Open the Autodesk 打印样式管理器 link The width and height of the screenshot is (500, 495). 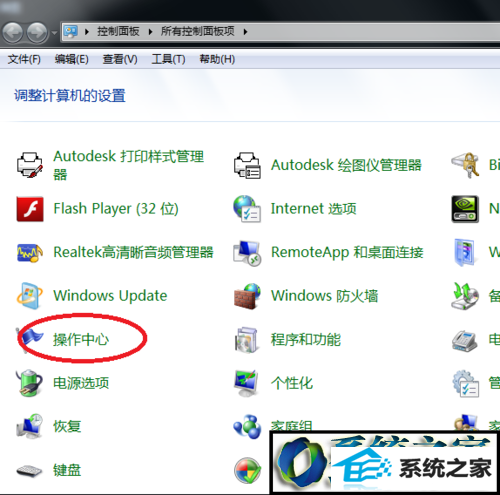129,165
